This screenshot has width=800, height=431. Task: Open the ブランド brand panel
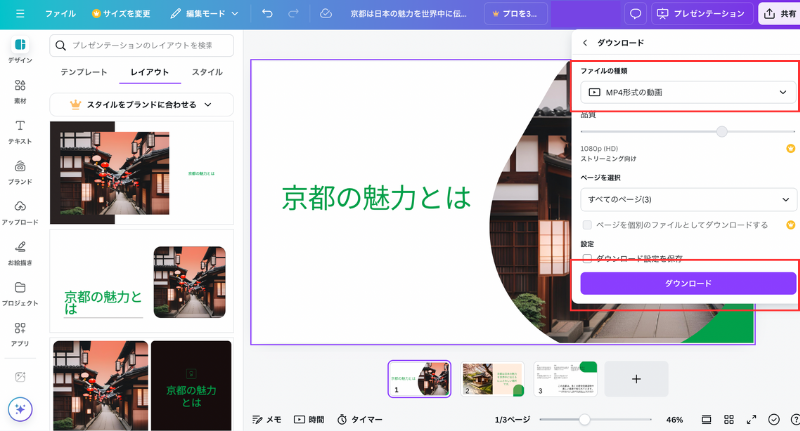click(20, 172)
